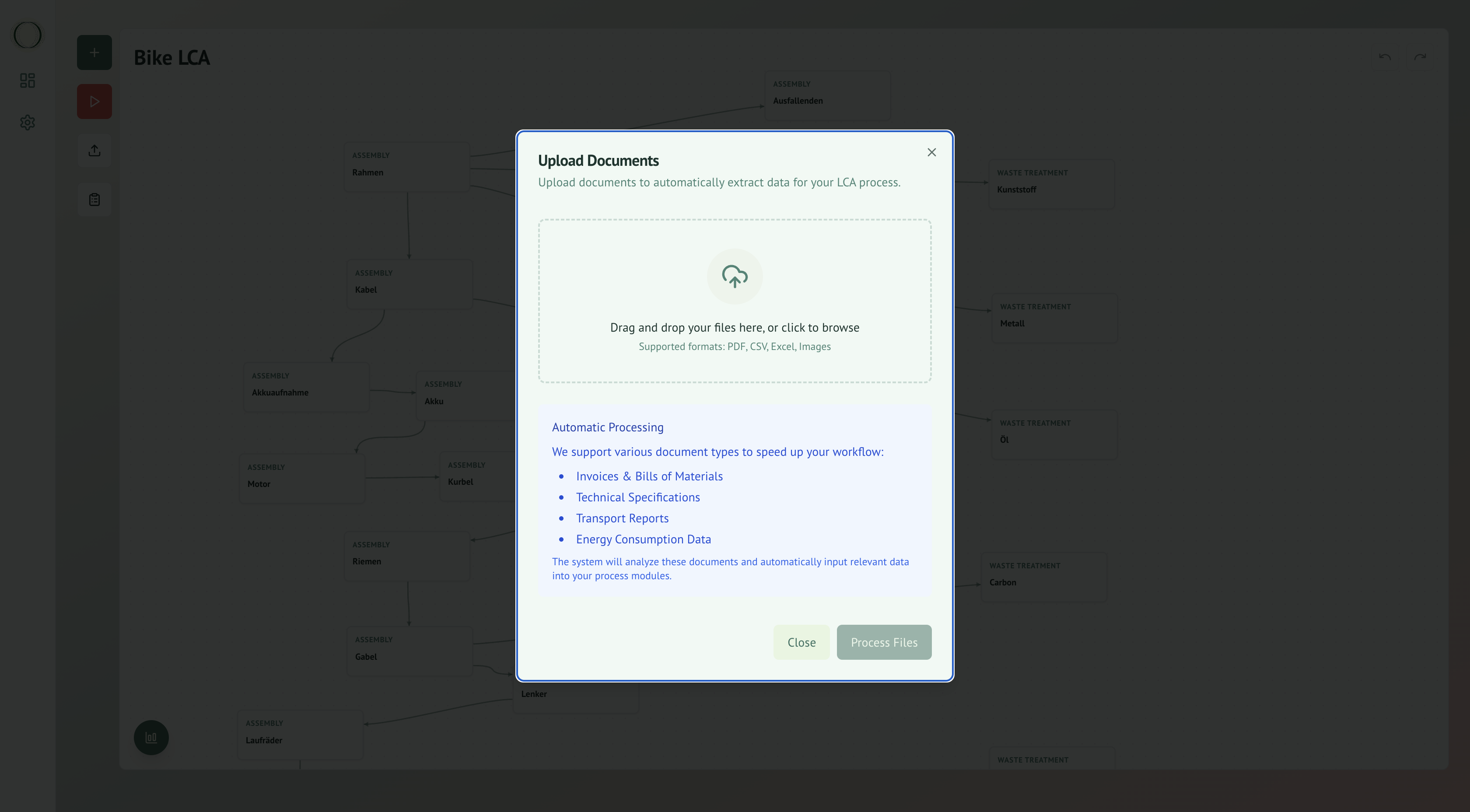Click the undo arrow icon
The image size is (1470, 812).
[1384, 57]
